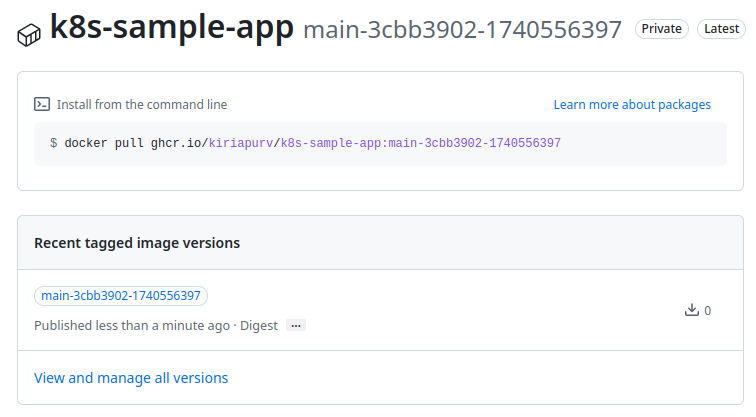Click the k8s-sample-app package title
This screenshot has width=756, height=417.
coord(171,28)
